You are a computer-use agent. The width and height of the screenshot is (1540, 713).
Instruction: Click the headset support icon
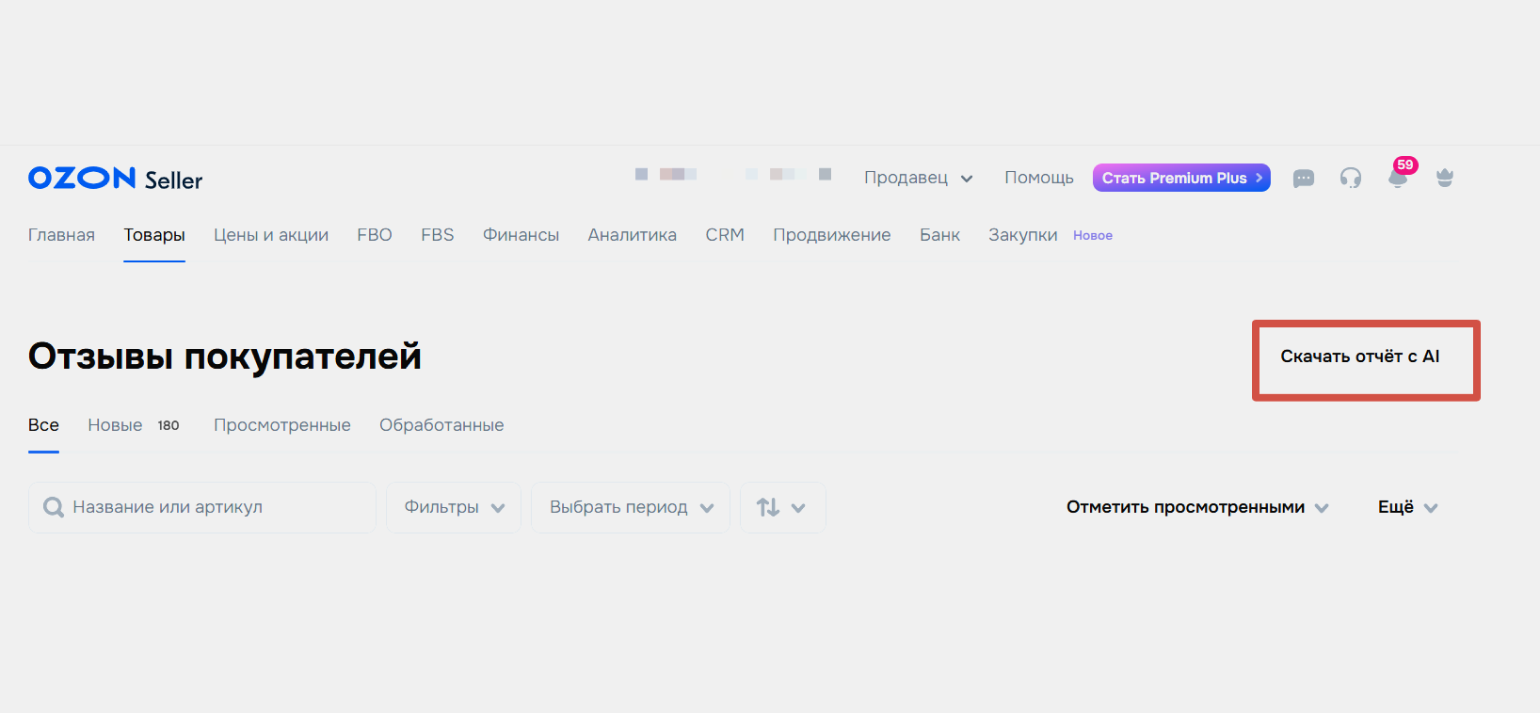[x=1350, y=178]
